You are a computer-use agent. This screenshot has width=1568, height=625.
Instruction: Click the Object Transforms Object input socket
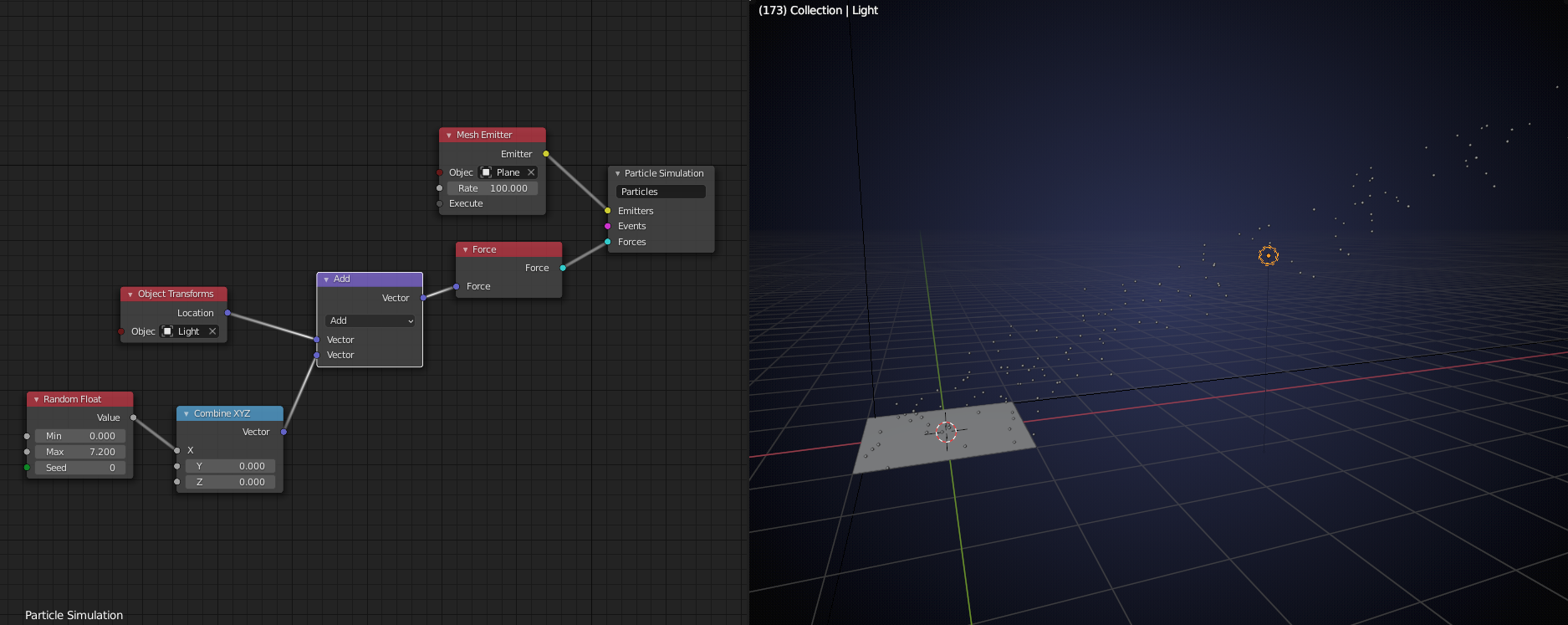121,331
